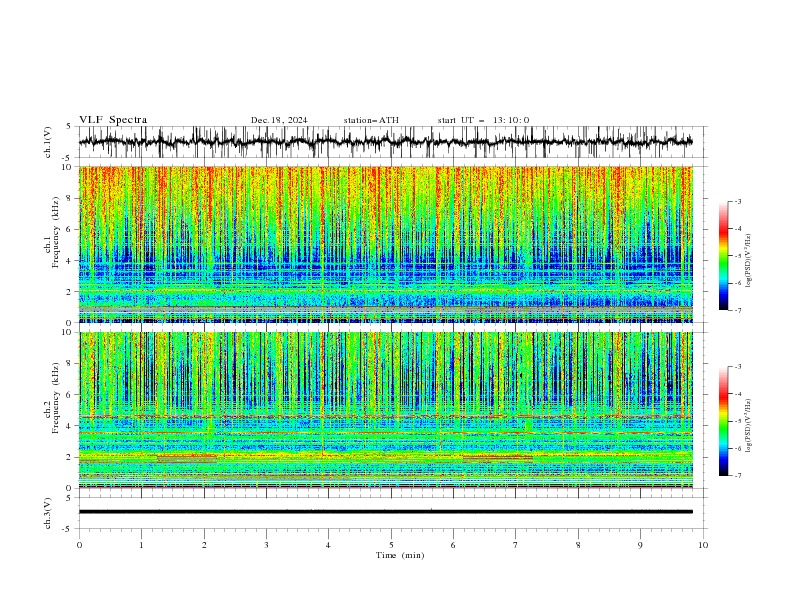Click time axis tick label '5'
Screen dimensions: 792x612
(391, 545)
